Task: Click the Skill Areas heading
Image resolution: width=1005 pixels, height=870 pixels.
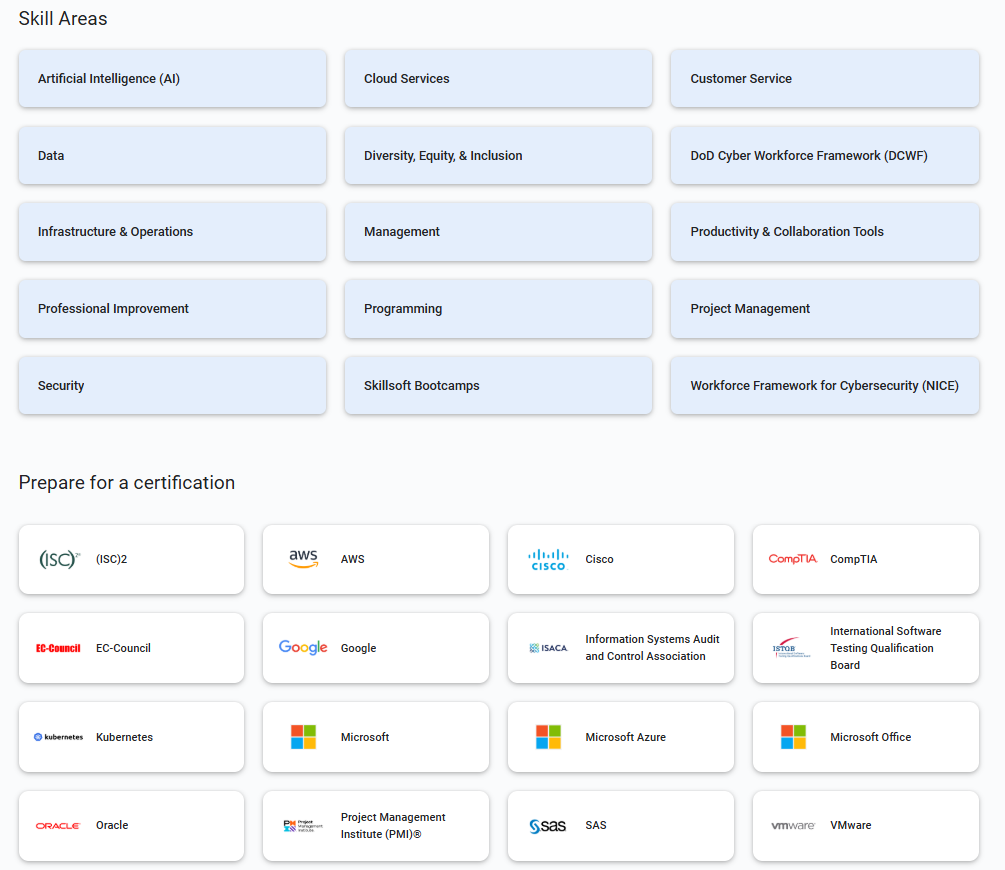Action: pos(63,19)
